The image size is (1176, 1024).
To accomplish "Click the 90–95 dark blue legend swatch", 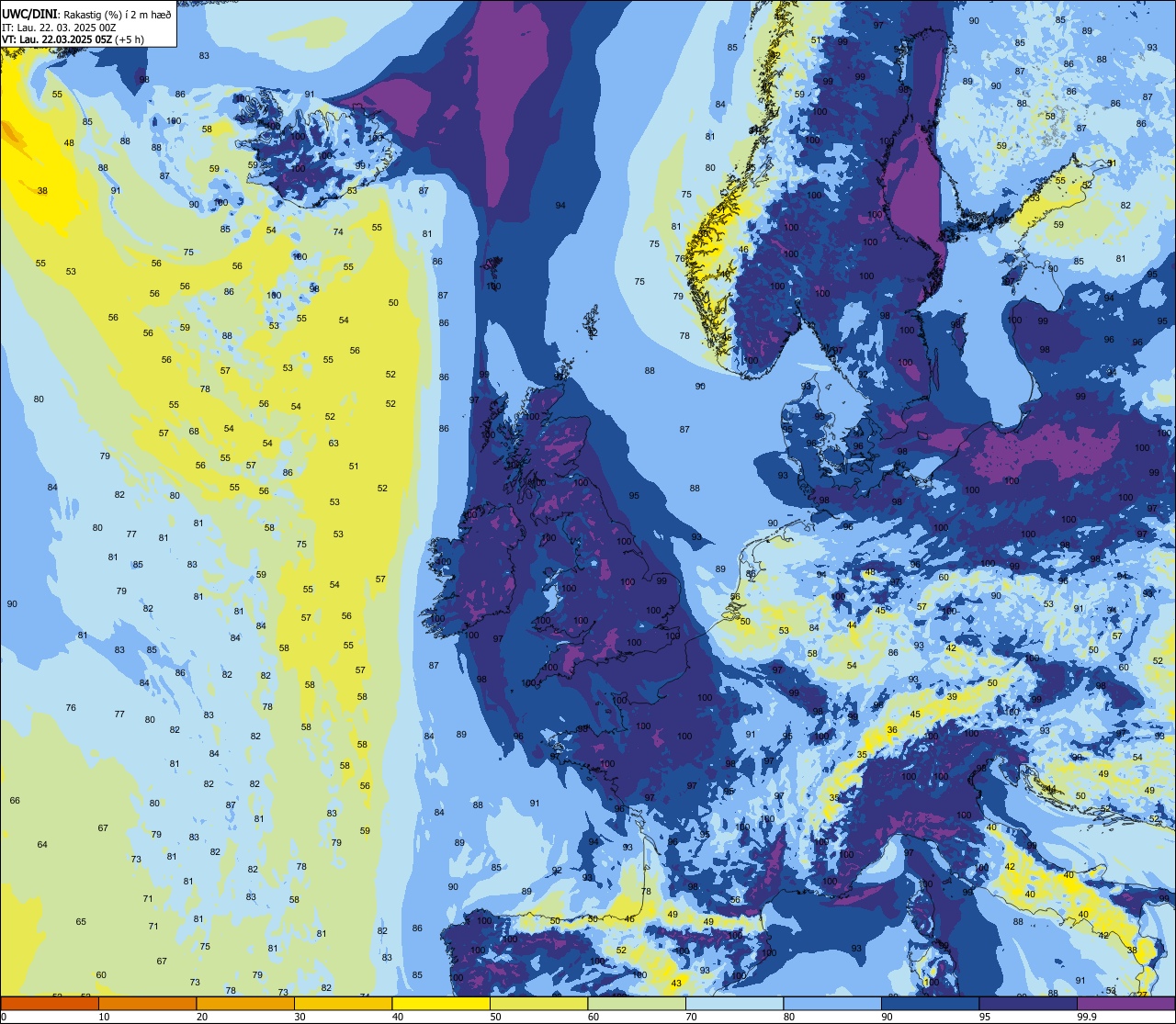I will 930,1003.
